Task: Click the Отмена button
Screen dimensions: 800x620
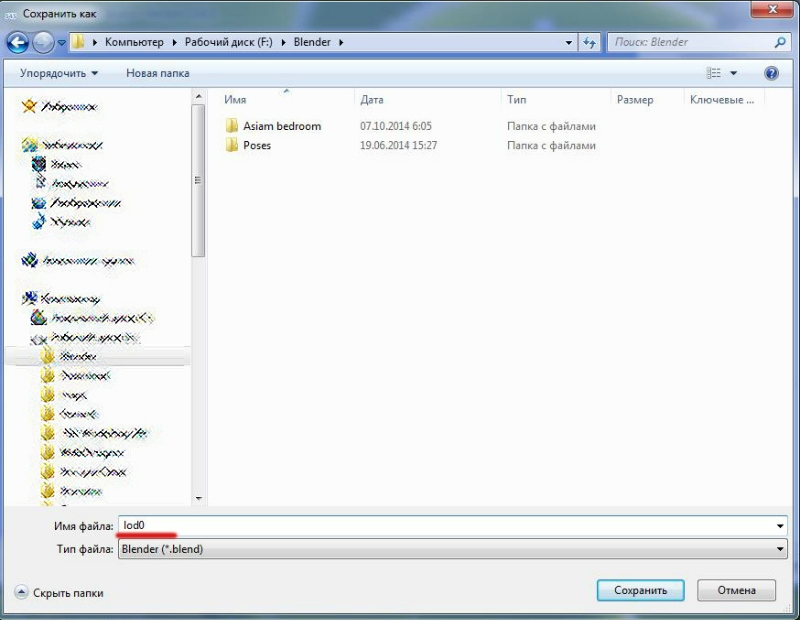Action: pyautogui.click(x=735, y=591)
